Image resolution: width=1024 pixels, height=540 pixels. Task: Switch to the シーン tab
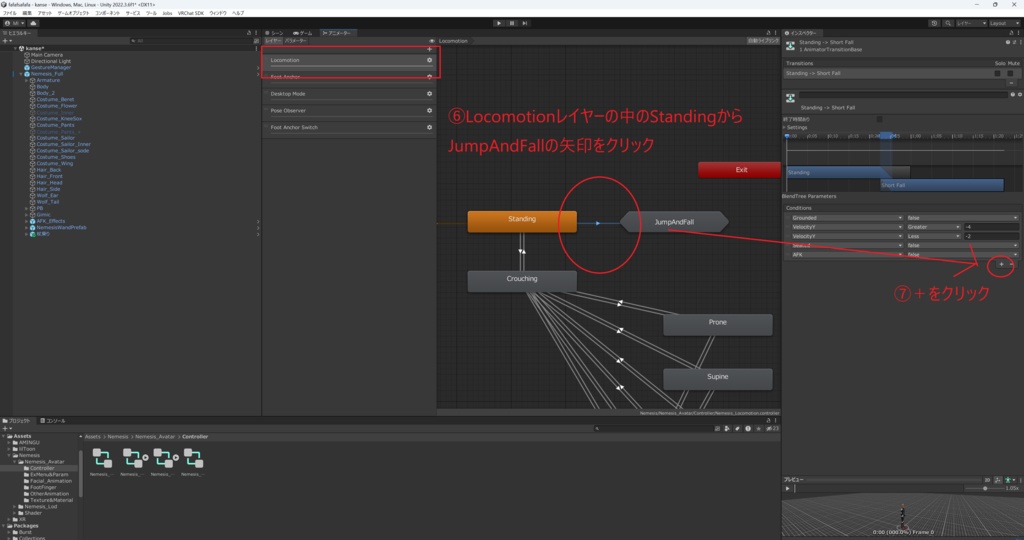(x=275, y=33)
